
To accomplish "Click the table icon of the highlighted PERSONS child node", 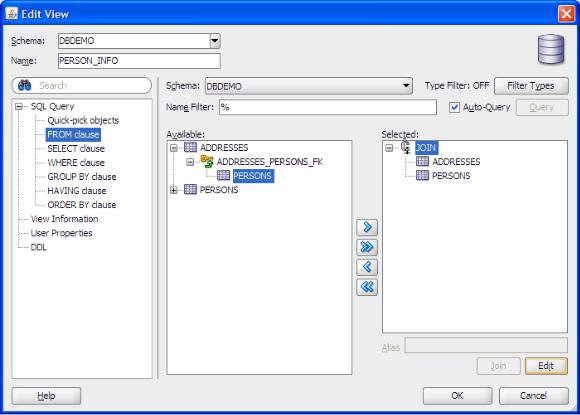I will pyautogui.click(x=223, y=175).
